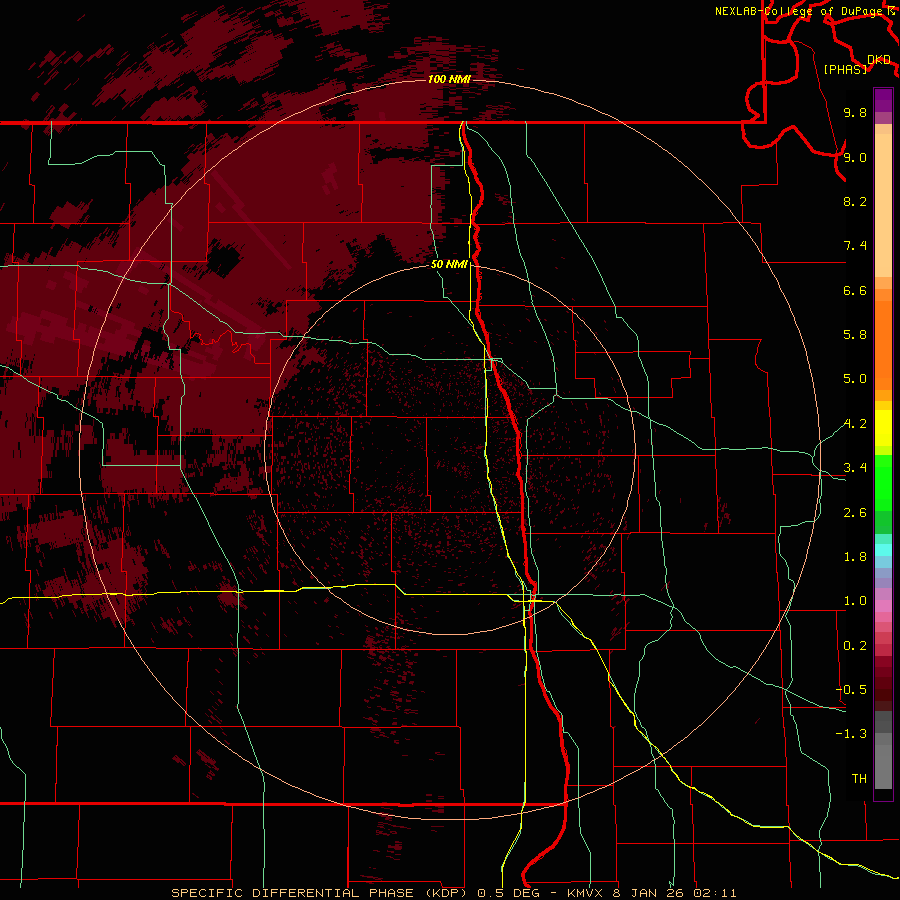Click the peach swatch near 8.2 on the color bar

(x=883, y=205)
